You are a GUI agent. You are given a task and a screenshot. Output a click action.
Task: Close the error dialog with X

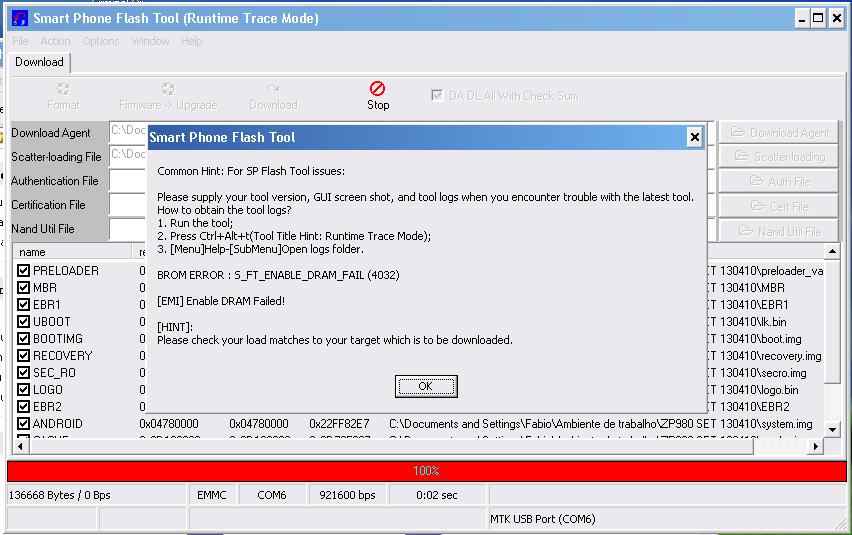694,137
